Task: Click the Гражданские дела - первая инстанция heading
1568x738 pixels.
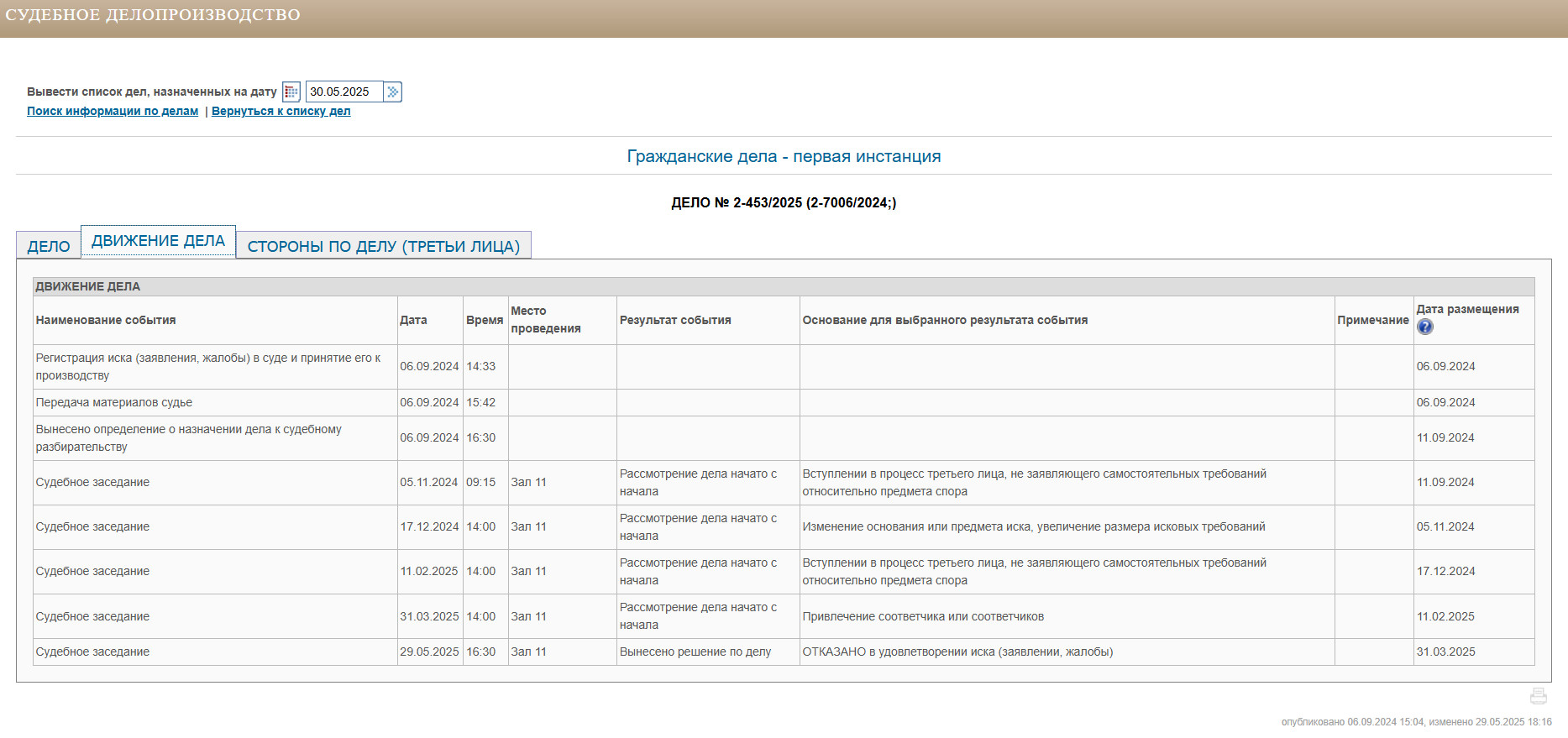Action: (784, 156)
